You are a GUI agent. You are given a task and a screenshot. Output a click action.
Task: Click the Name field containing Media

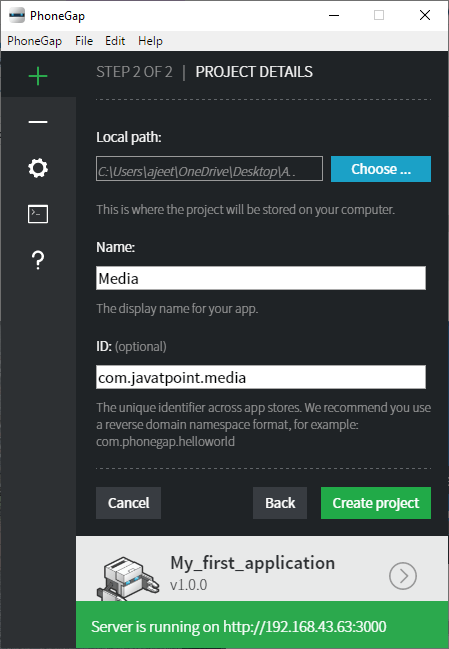point(261,278)
